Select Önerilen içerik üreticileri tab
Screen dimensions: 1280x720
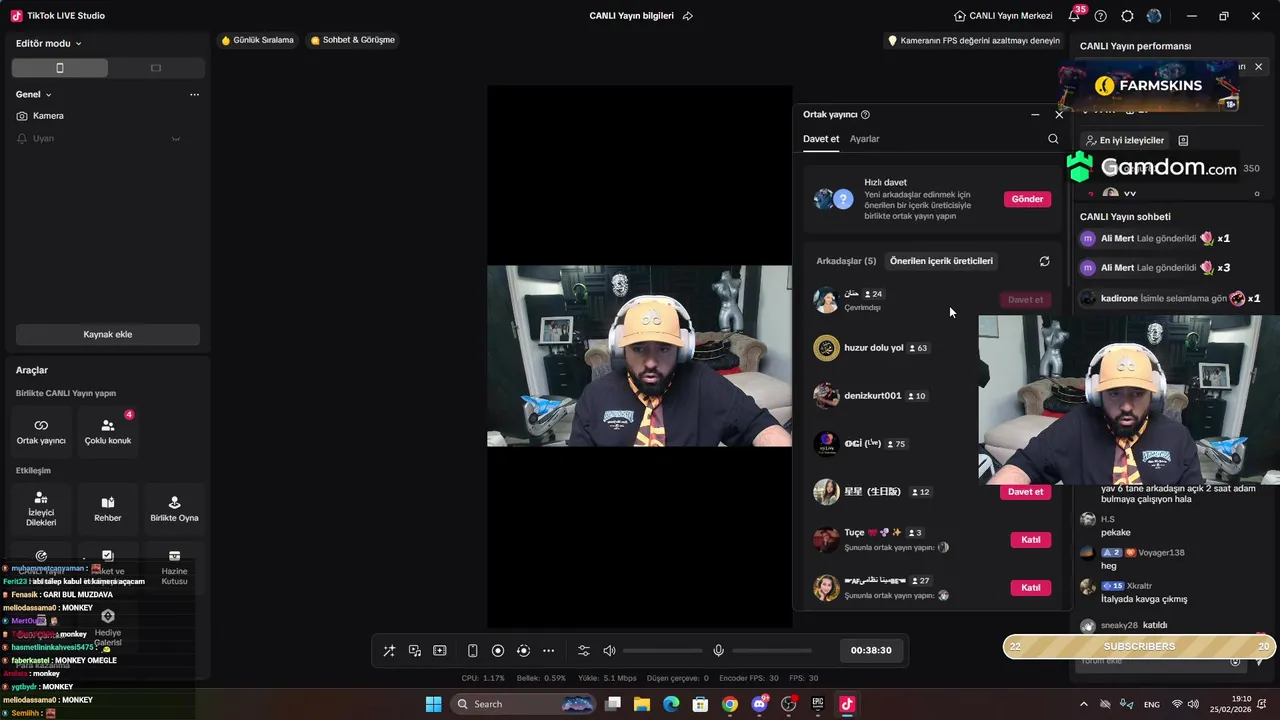(x=941, y=261)
